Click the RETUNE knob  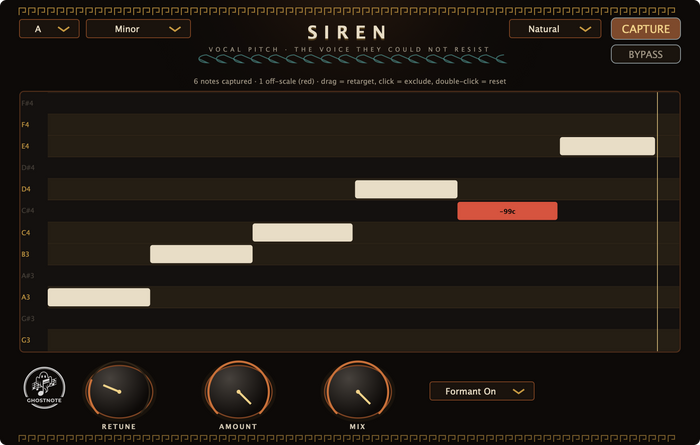(x=119, y=391)
